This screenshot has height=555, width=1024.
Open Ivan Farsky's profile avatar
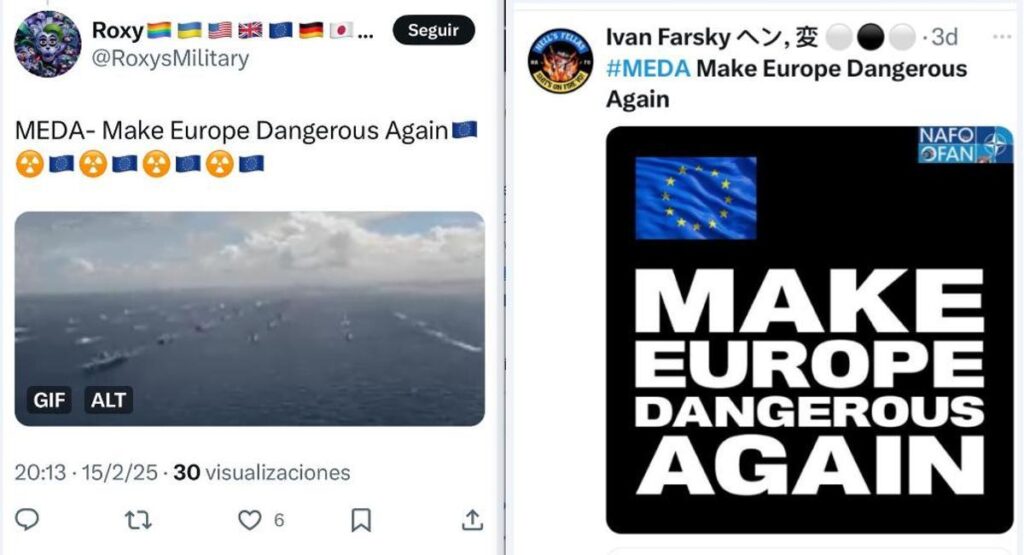(560, 61)
